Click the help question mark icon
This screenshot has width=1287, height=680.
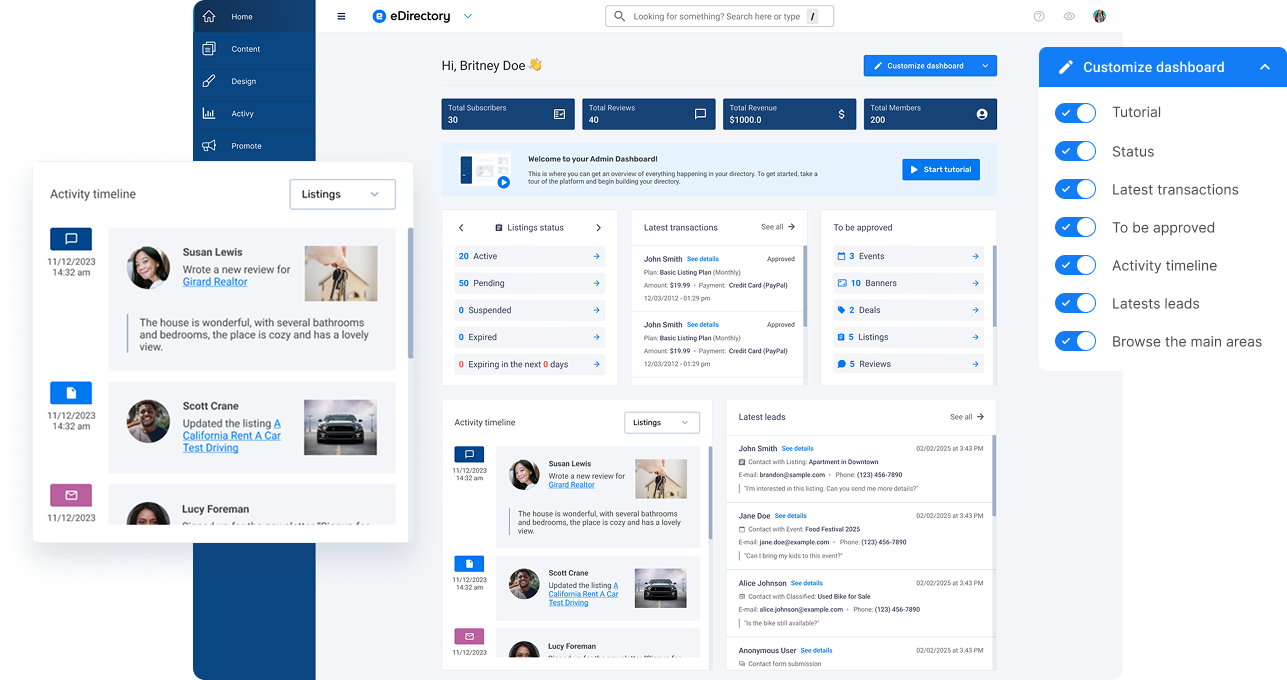(x=1039, y=17)
